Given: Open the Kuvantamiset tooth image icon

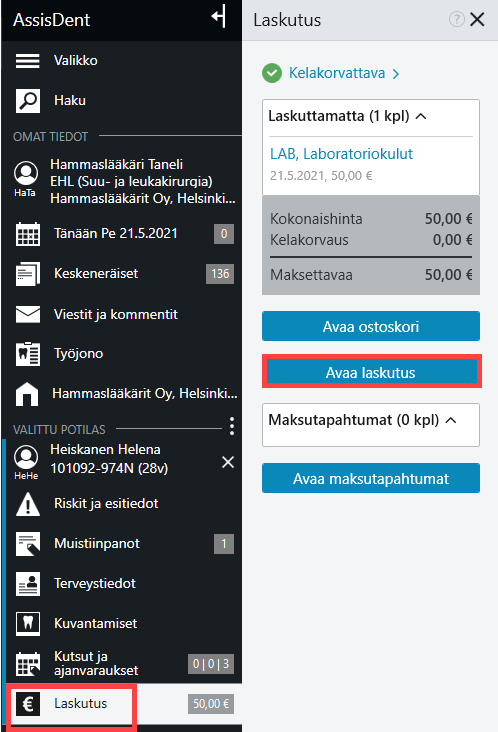Looking at the screenshot, I should point(28,624).
